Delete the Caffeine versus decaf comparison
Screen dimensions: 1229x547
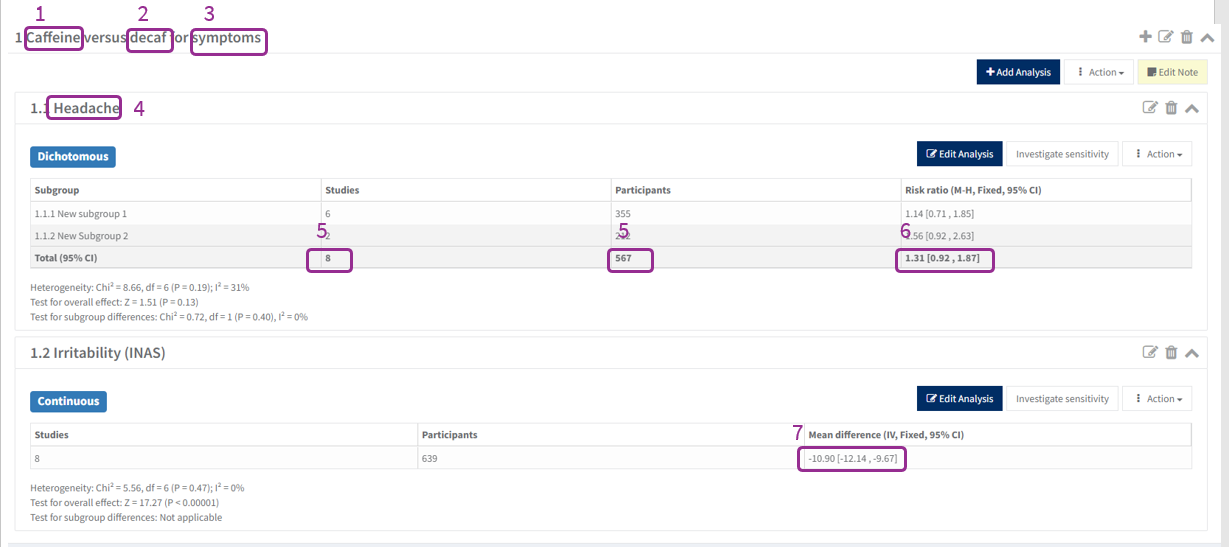(x=1187, y=37)
